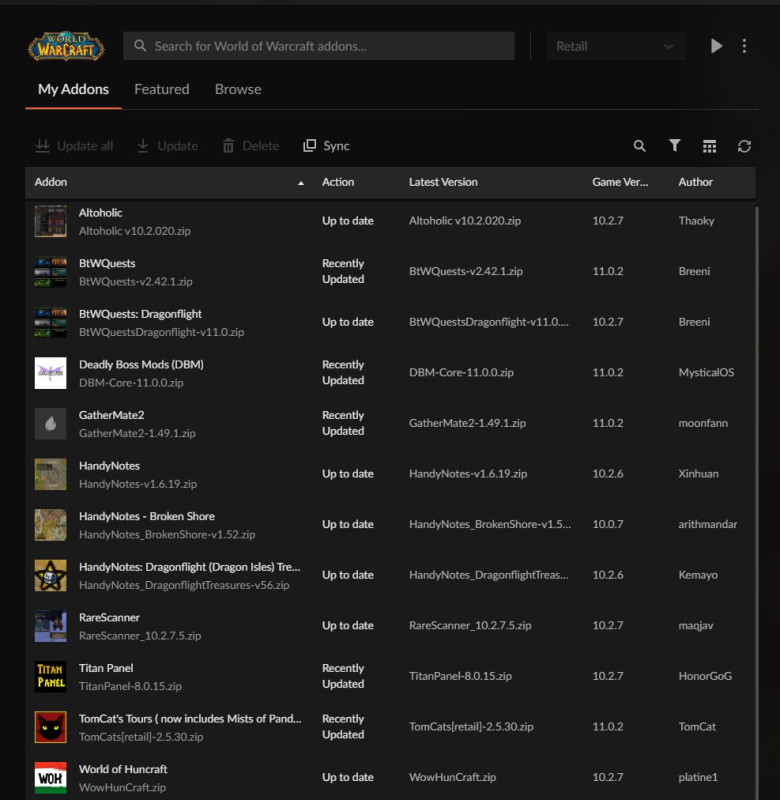Click HandyNotes game version 10.2.6
The image size is (780, 800).
[608, 473]
